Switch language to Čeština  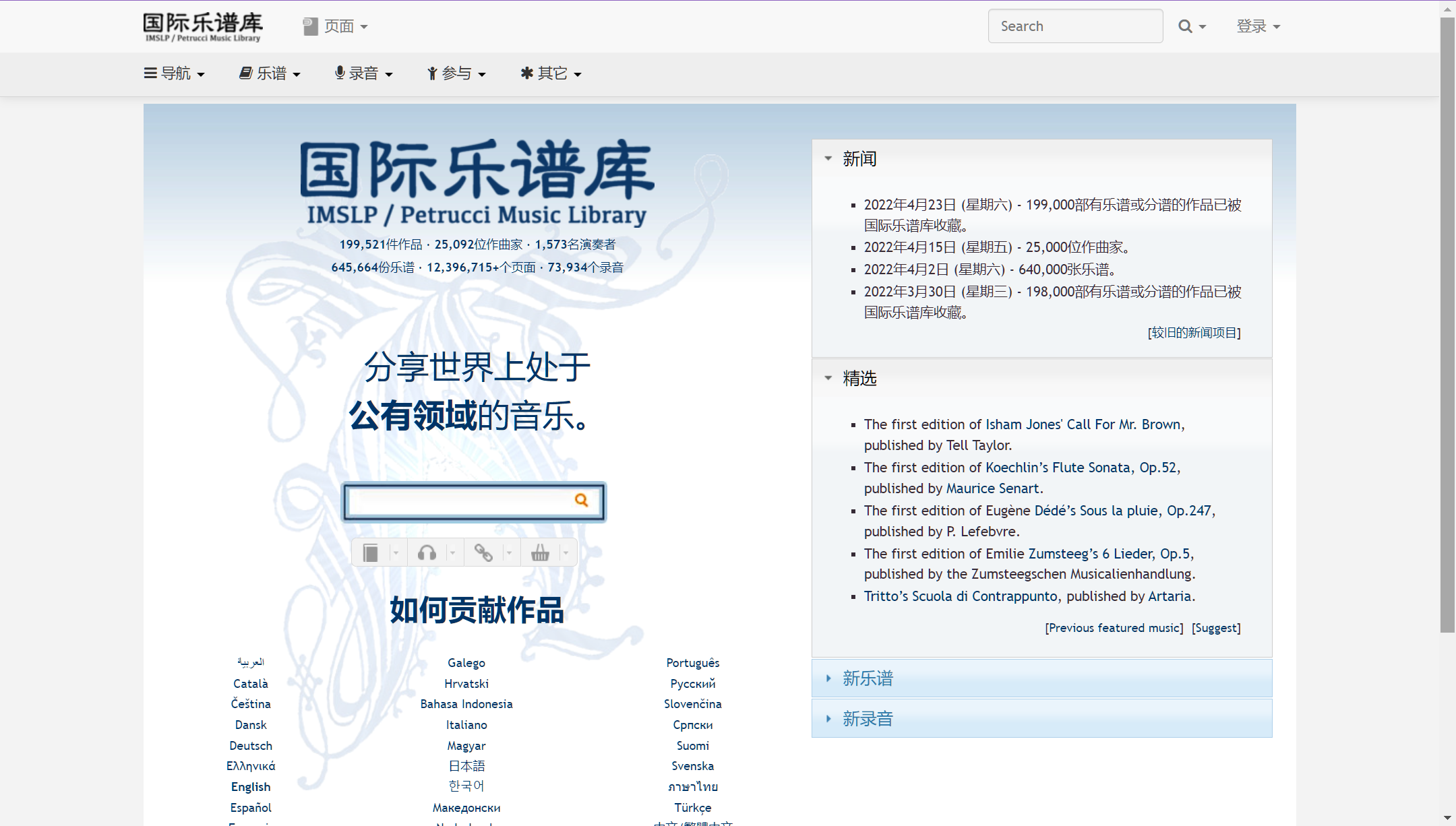click(251, 704)
